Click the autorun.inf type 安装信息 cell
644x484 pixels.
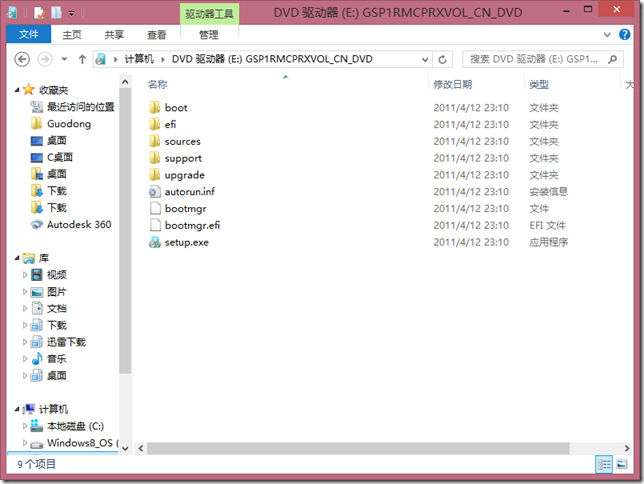point(548,192)
